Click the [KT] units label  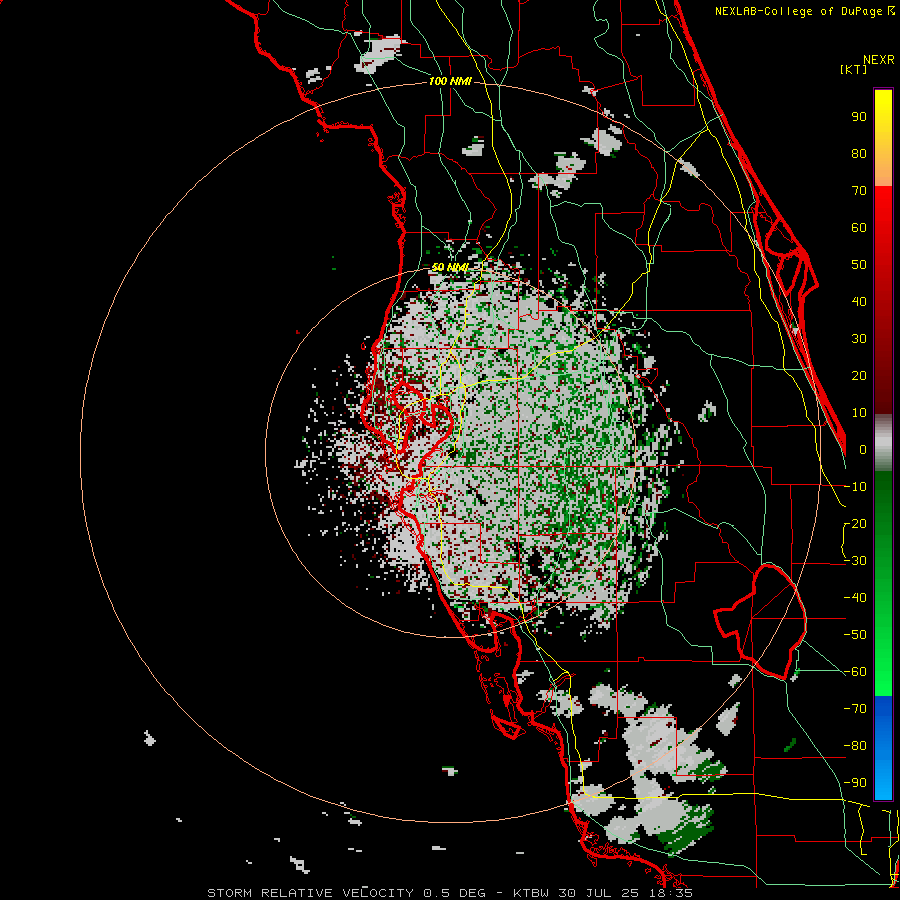click(x=854, y=69)
